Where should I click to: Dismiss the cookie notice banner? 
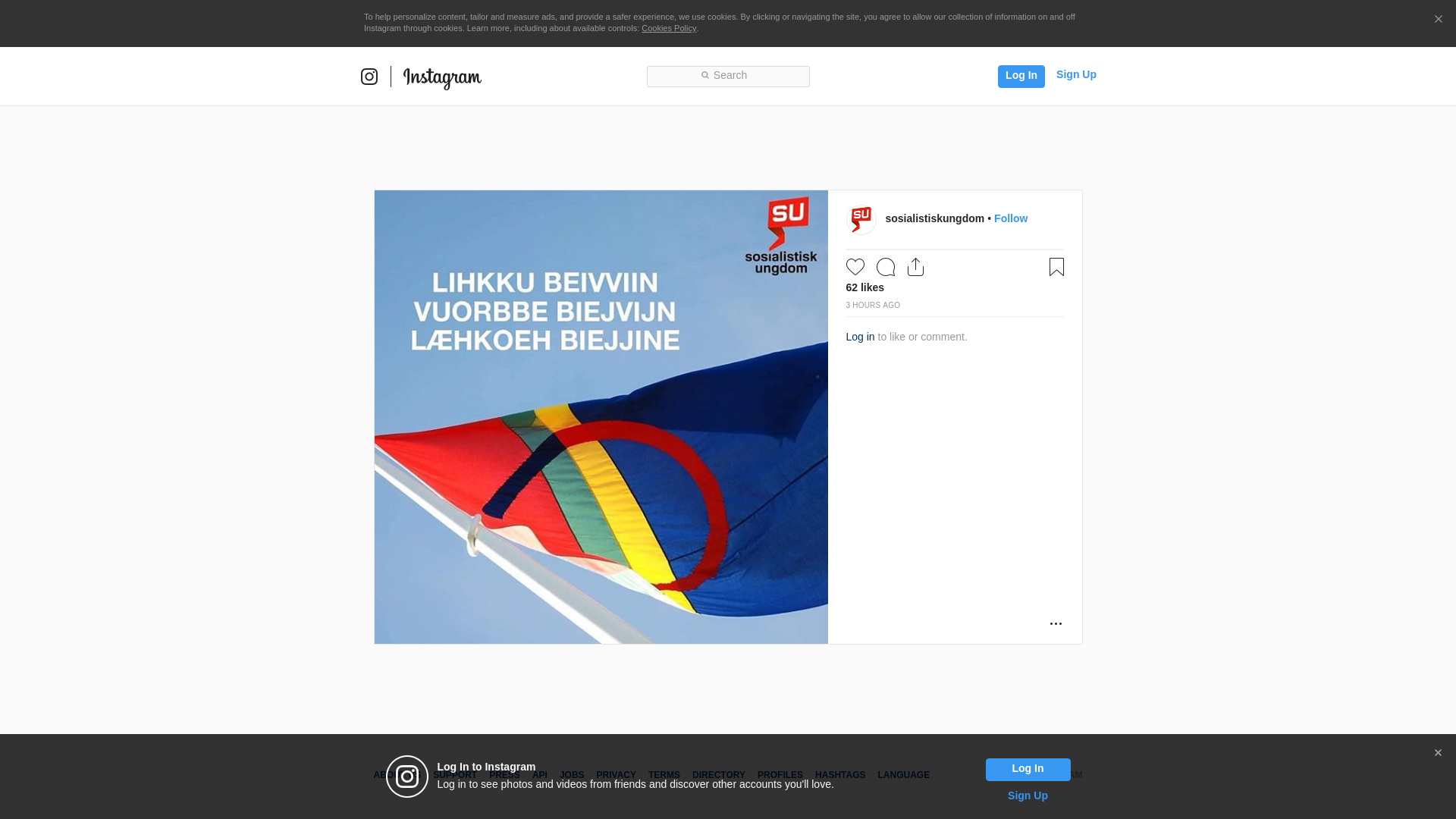(1438, 20)
